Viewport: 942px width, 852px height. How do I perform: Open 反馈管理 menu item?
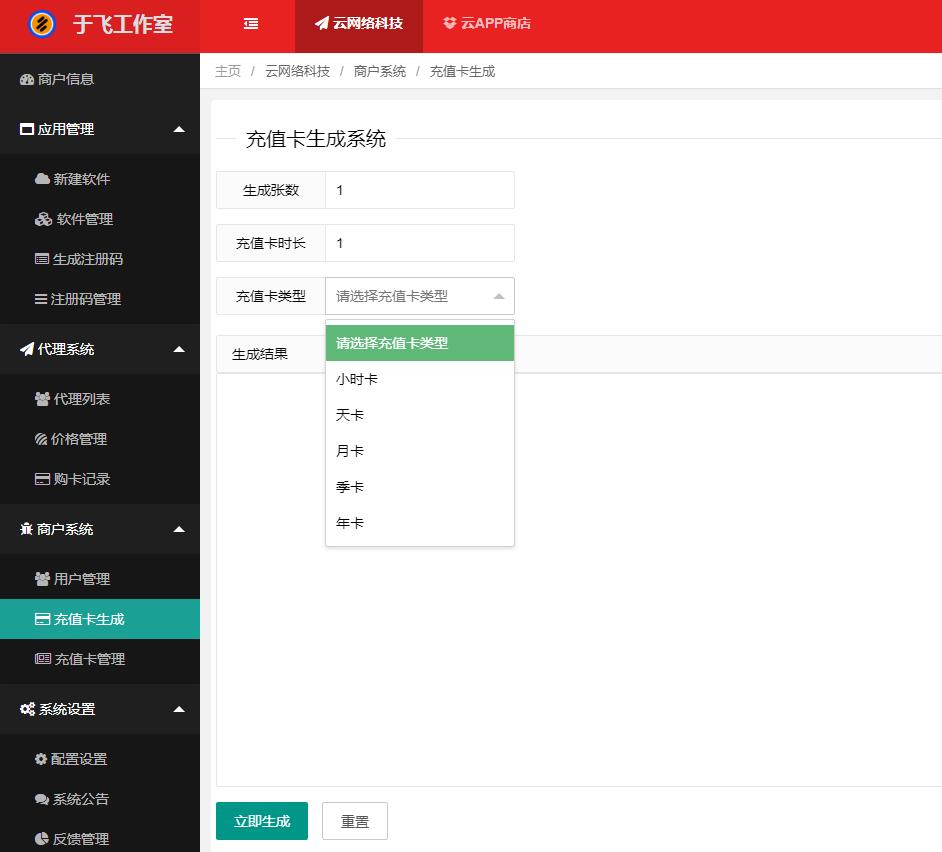coord(100,839)
